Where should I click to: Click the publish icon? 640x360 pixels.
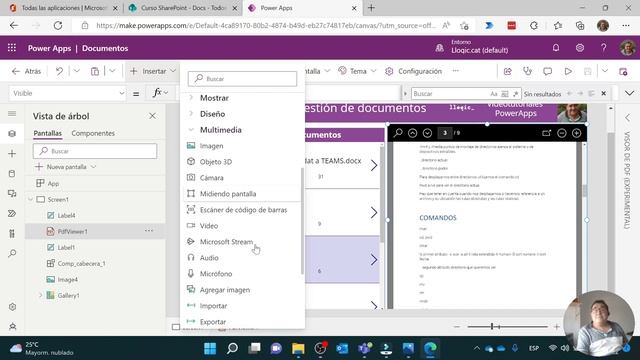(623, 72)
